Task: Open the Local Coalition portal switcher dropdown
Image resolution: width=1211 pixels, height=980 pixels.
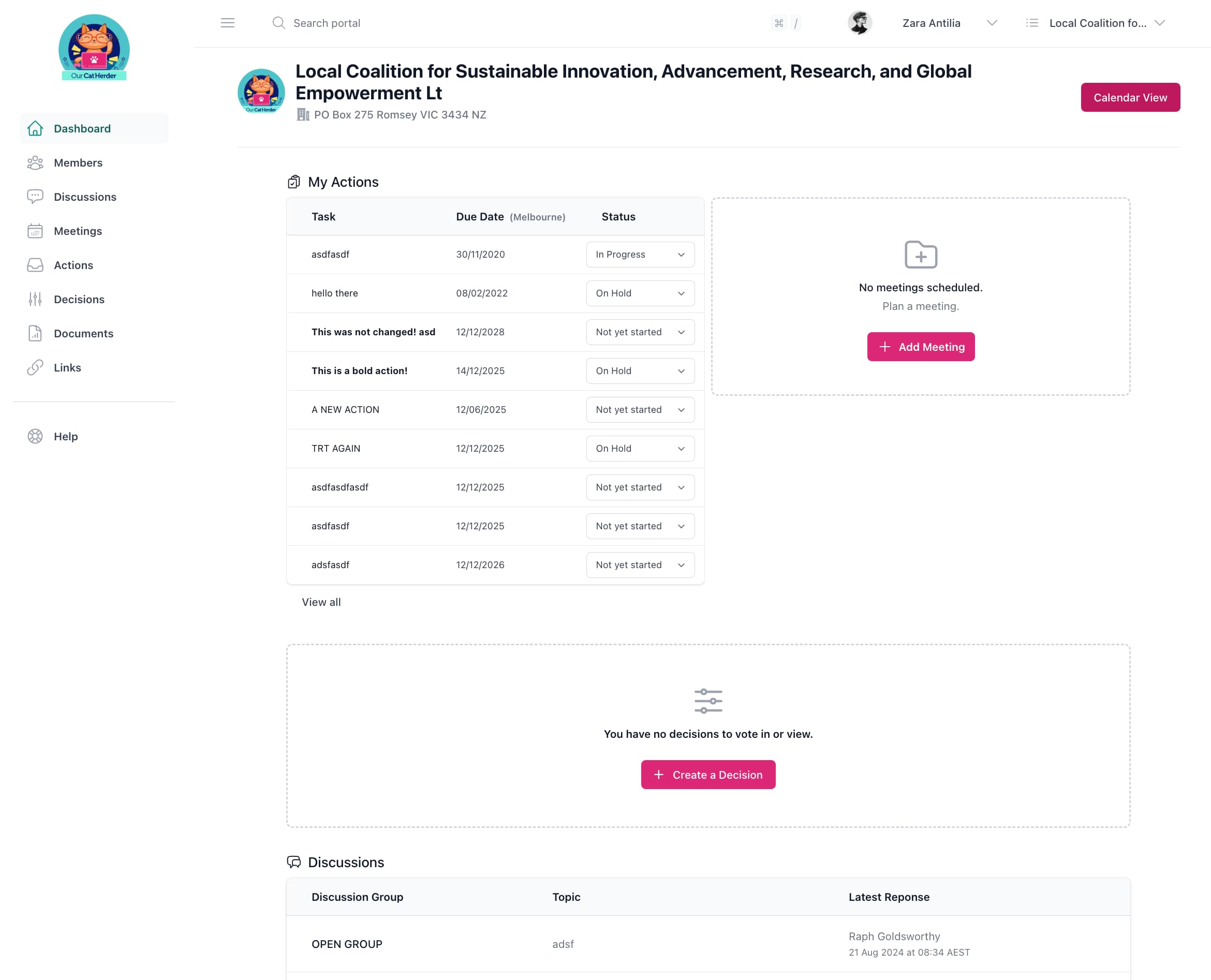Action: [1159, 23]
